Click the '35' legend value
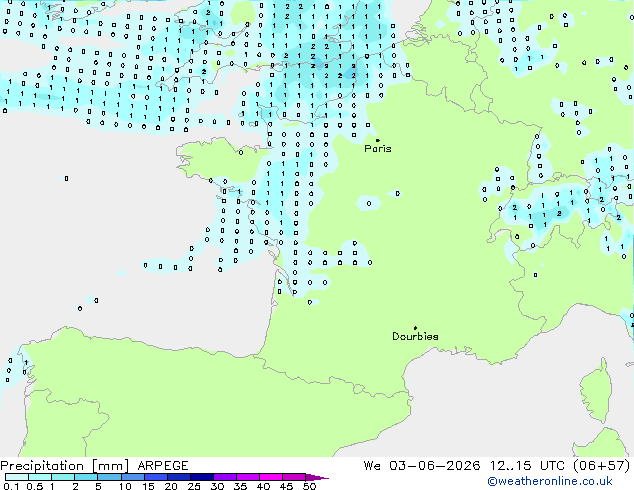634x490 pixels. point(240,486)
